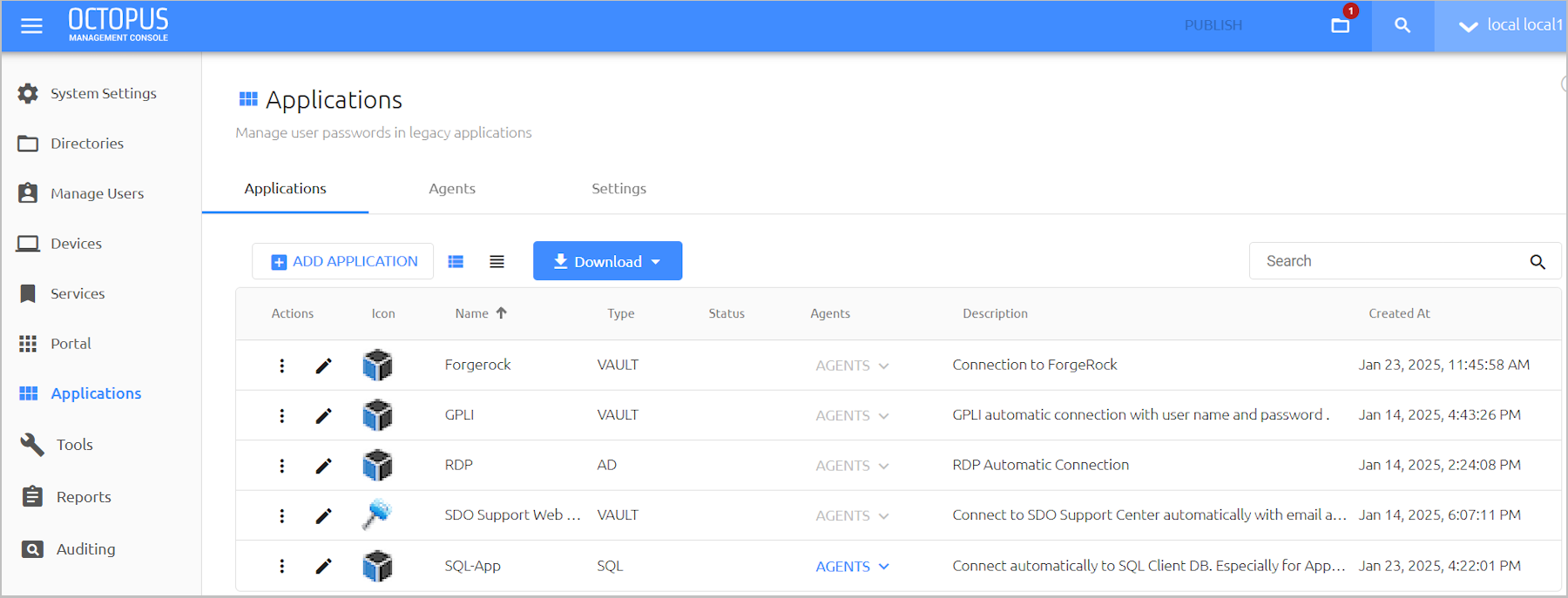Open the three-dot actions for RDP
1568x598 pixels.
[x=281, y=466]
